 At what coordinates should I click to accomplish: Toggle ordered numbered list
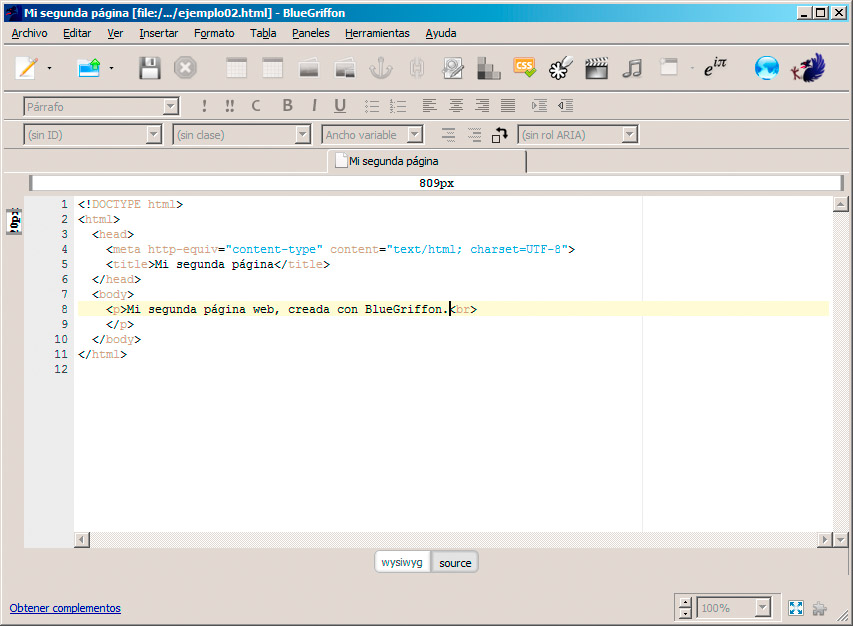(x=398, y=106)
